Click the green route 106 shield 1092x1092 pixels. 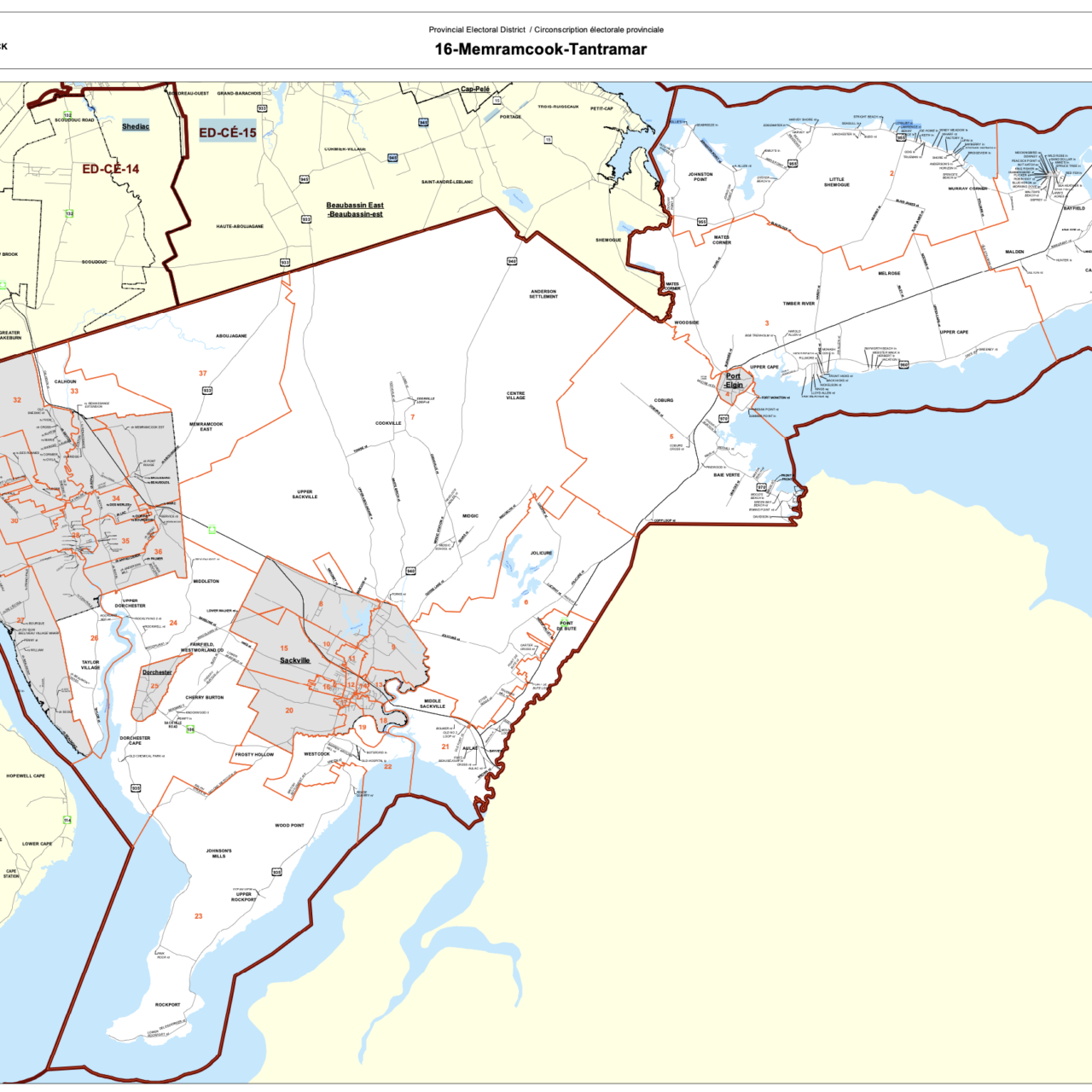[190, 729]
